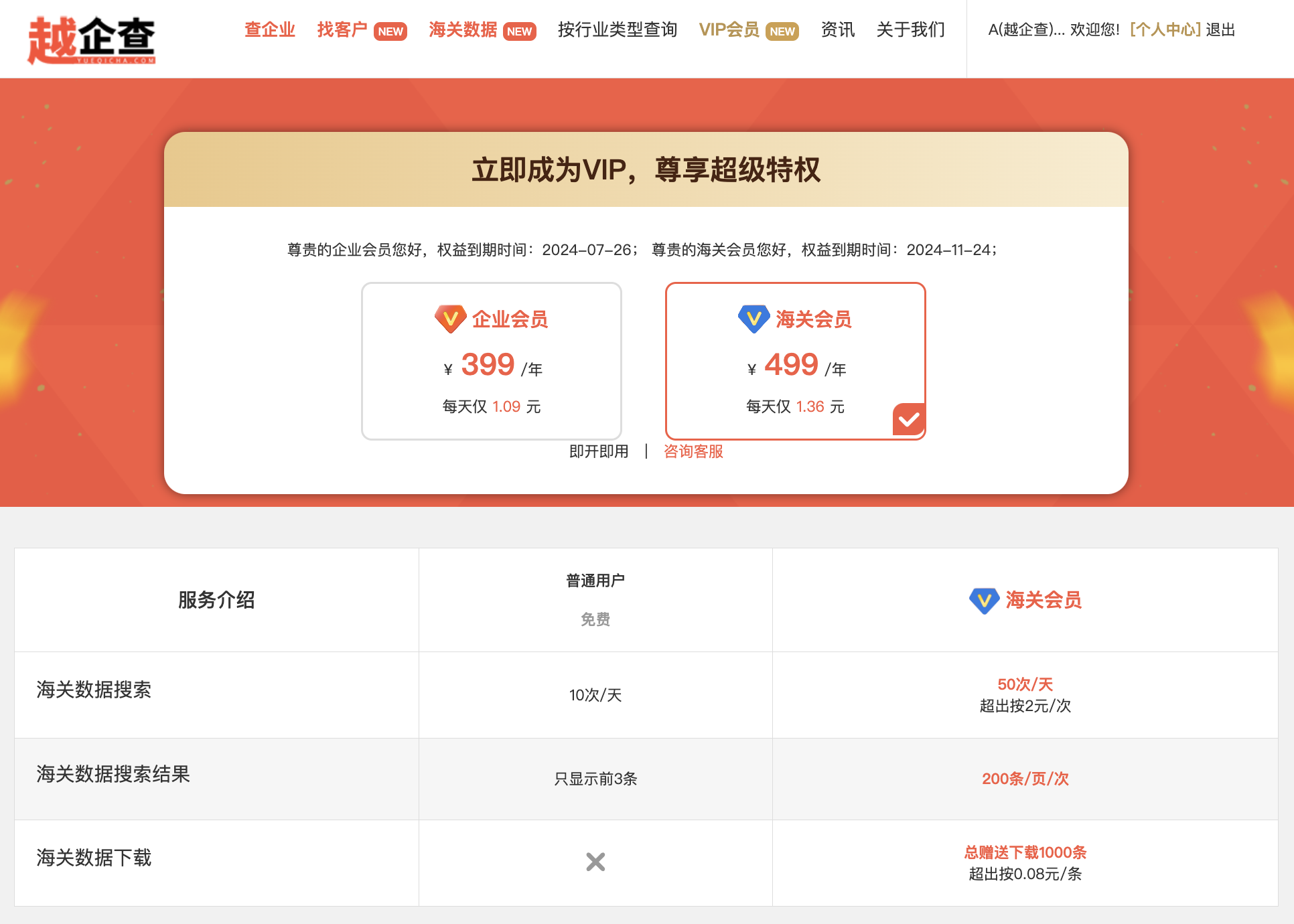The image size is (1294, 924).
Task: Open the 找客户 navigation item
Action: tap(342, 29)
